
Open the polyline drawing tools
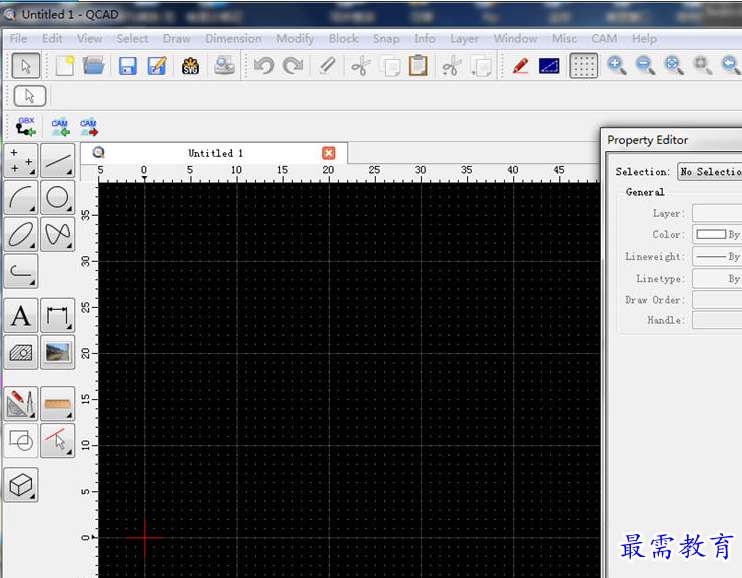point(21,271)
